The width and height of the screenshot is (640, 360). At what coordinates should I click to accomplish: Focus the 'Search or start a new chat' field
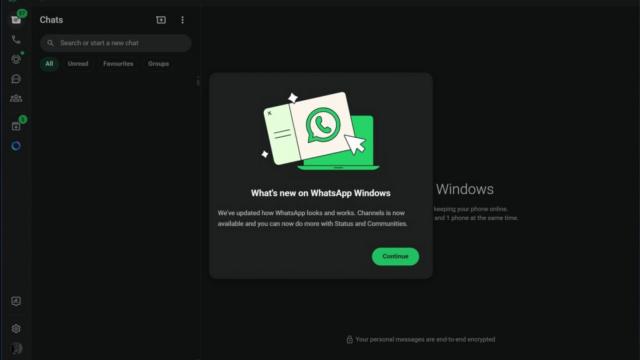pyautogui.click(x=116, y=43)
